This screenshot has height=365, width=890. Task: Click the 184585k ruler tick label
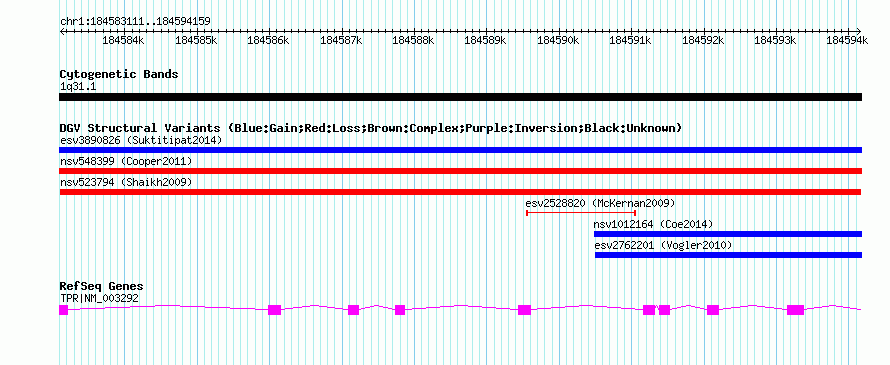click(x=196, y=40)
